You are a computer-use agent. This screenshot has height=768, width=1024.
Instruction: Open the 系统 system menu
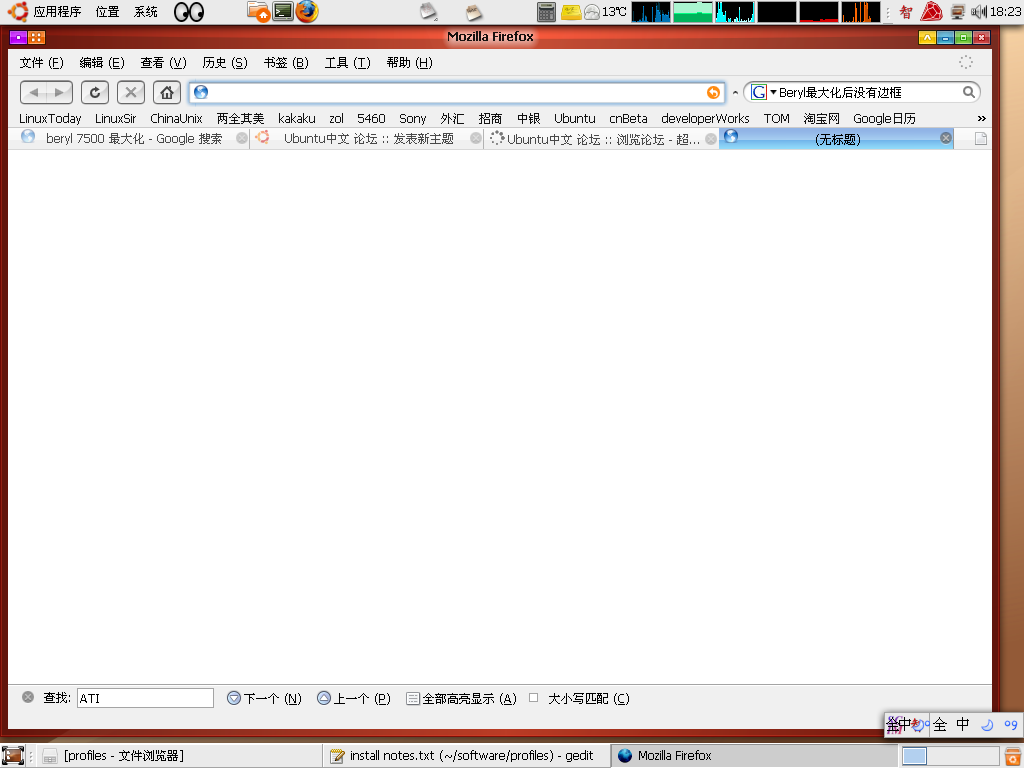[x=146, y=11]
